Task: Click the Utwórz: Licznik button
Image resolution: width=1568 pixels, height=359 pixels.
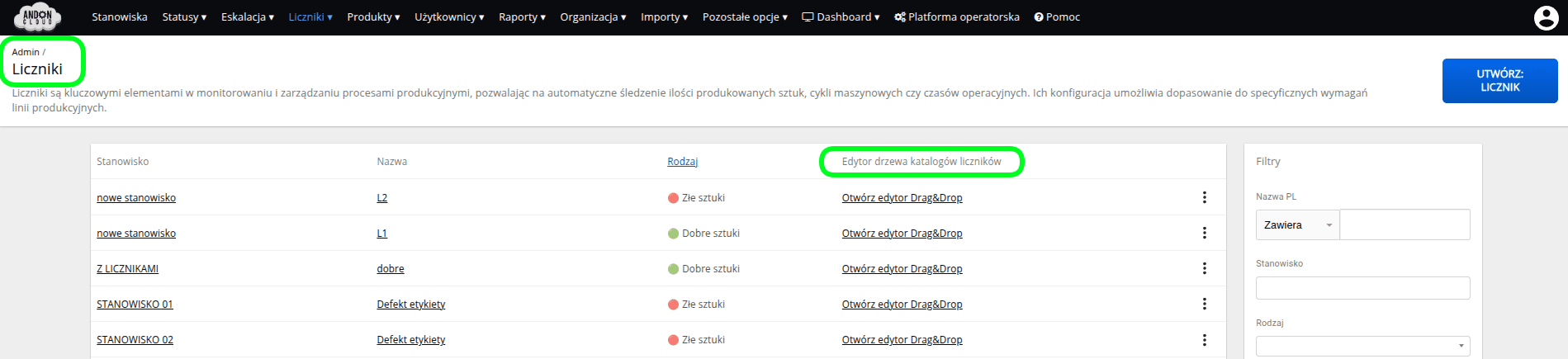Action: (1499, 81)
